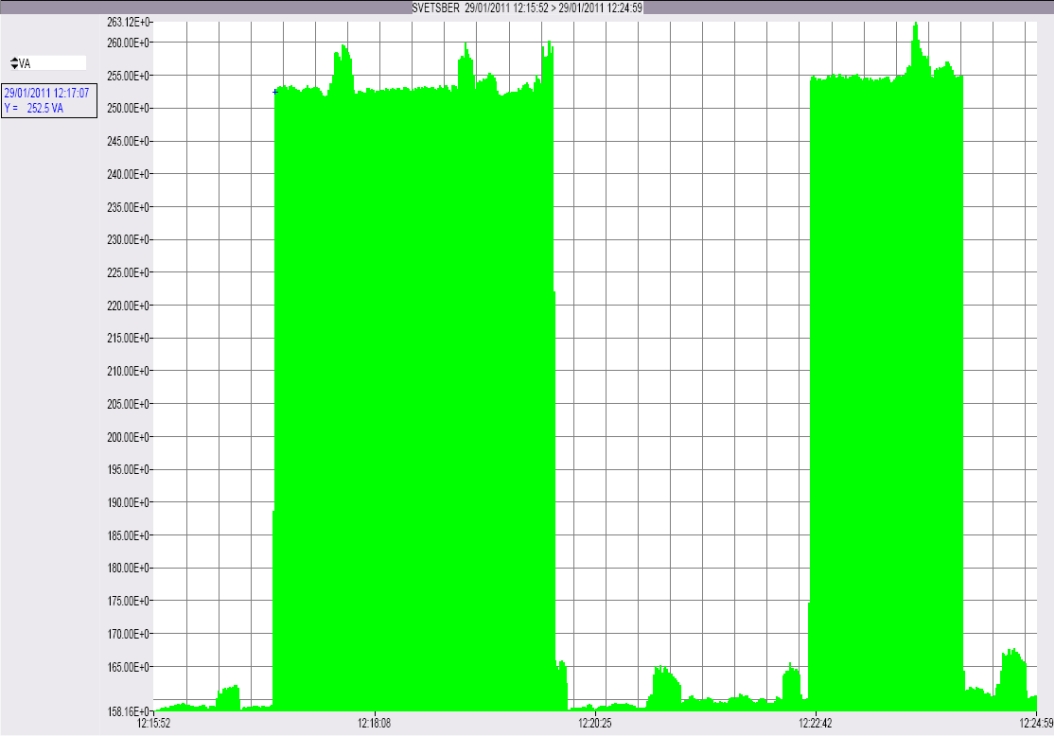
Task: Click the 12:15:52 time axis label
Action: click(154, 723)
